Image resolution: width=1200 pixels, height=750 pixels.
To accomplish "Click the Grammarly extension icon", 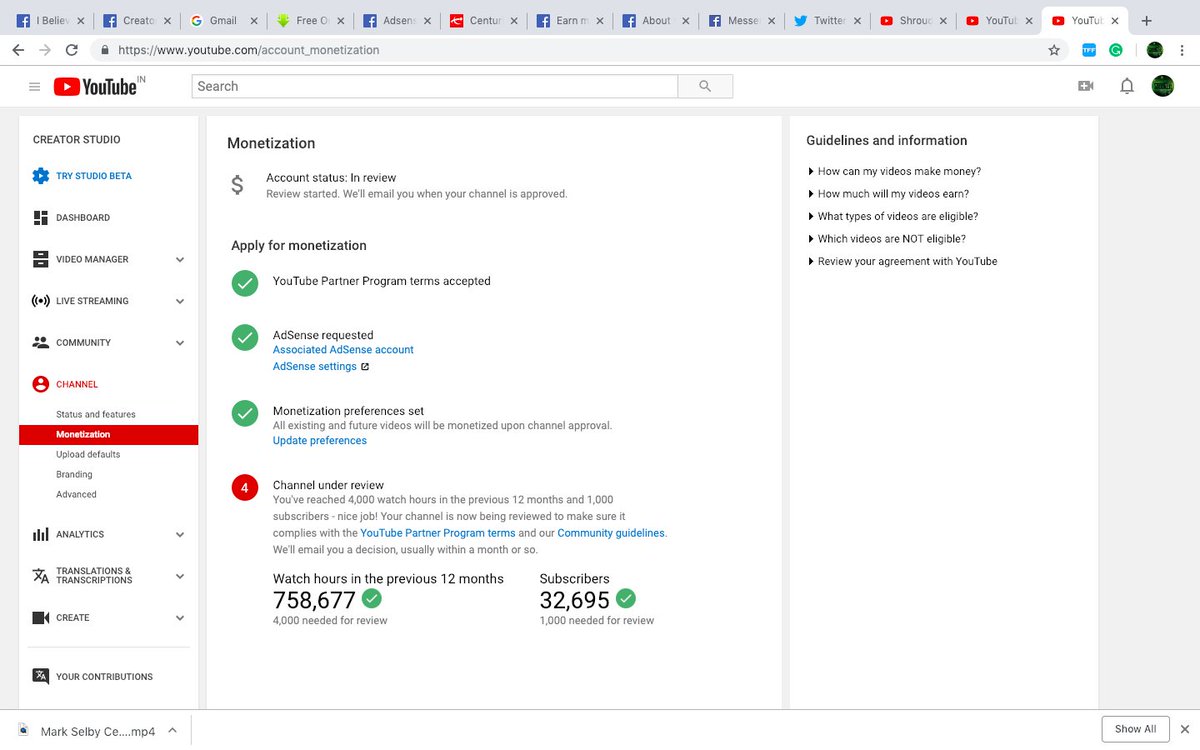I will click(1116, 50).
